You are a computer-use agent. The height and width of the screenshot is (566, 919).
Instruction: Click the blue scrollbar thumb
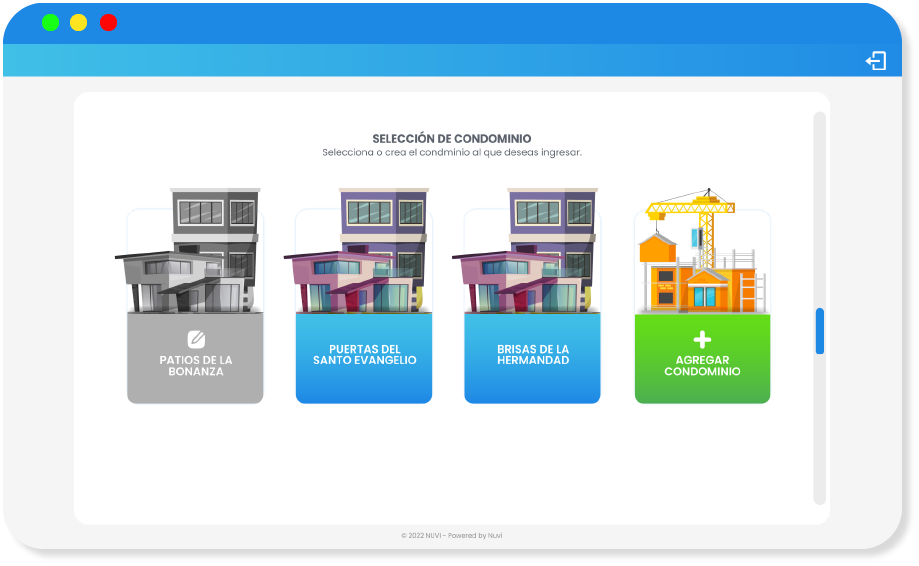[820, 331]
